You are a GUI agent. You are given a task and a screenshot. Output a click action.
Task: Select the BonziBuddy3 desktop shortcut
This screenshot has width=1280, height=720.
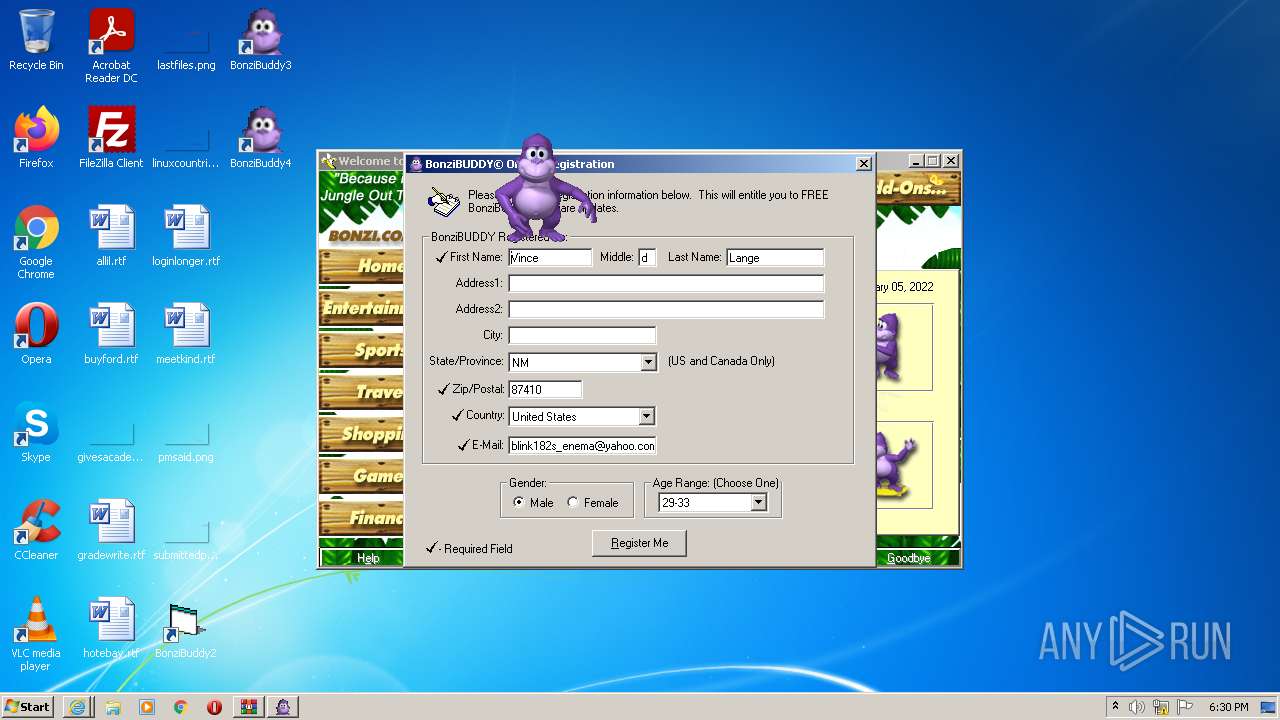click(260, 40)
